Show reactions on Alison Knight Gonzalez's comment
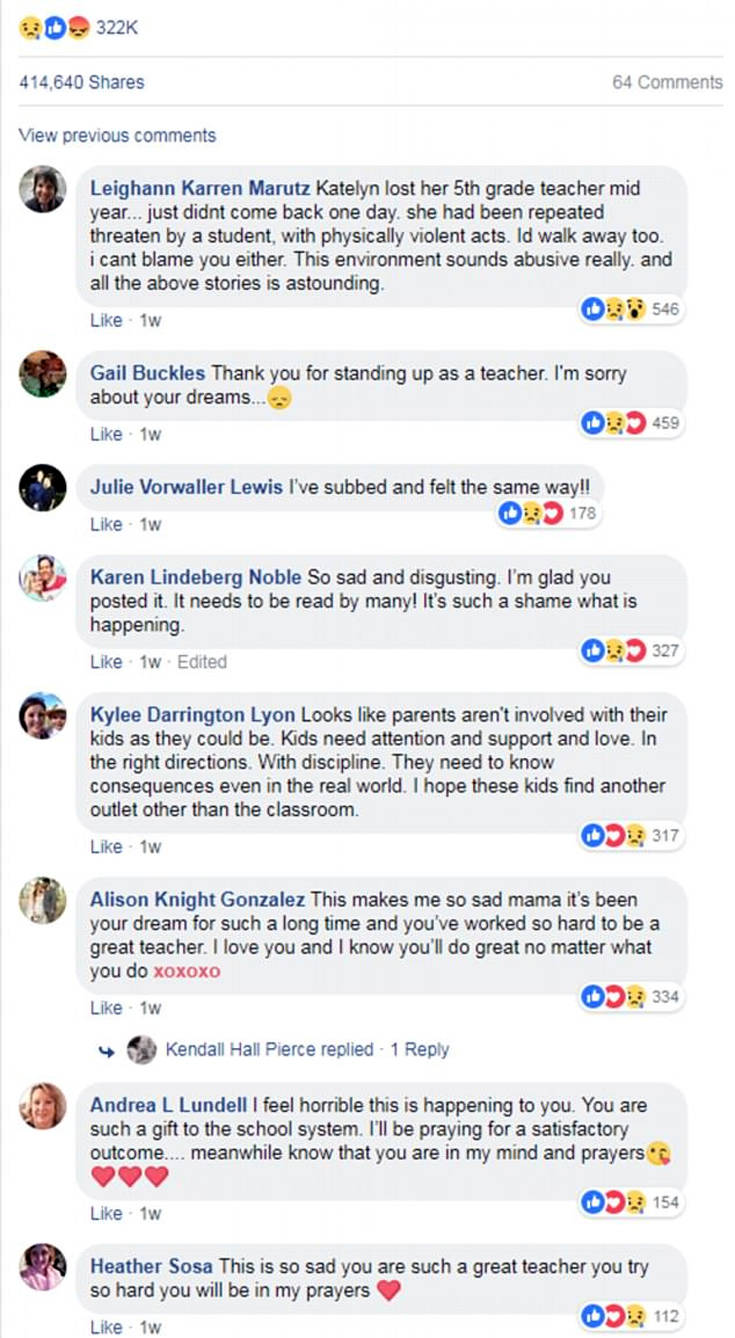The height and width of the screenshot is (1338, 735). (630, 997)
